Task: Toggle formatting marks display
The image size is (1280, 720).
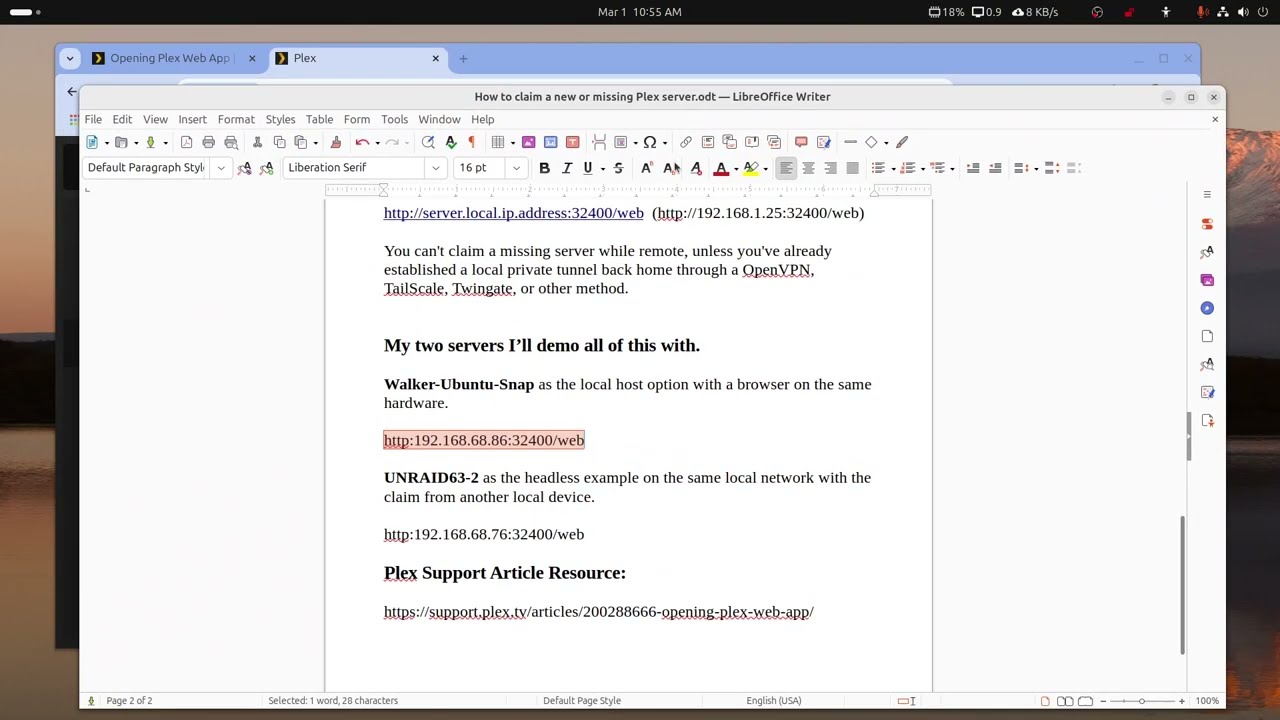Action: pyautogui.click(x=471, y=142)
